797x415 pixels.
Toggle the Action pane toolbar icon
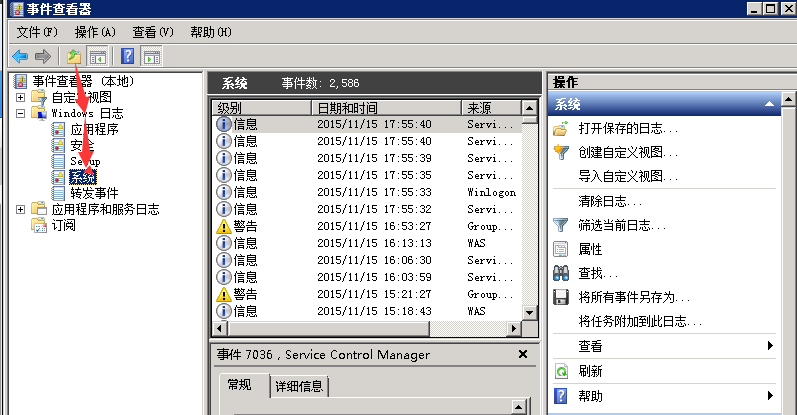click(152, 56)
